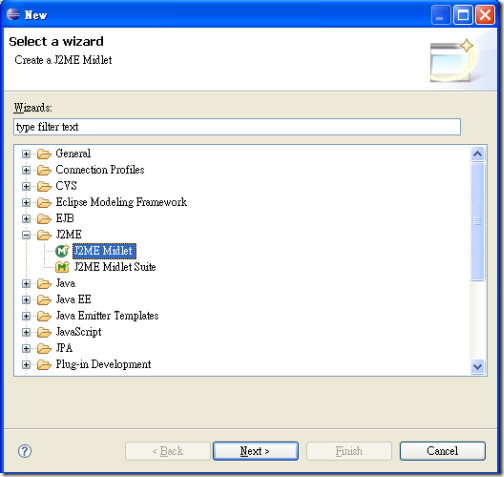Click the General folder icon

tap(44, 154)
